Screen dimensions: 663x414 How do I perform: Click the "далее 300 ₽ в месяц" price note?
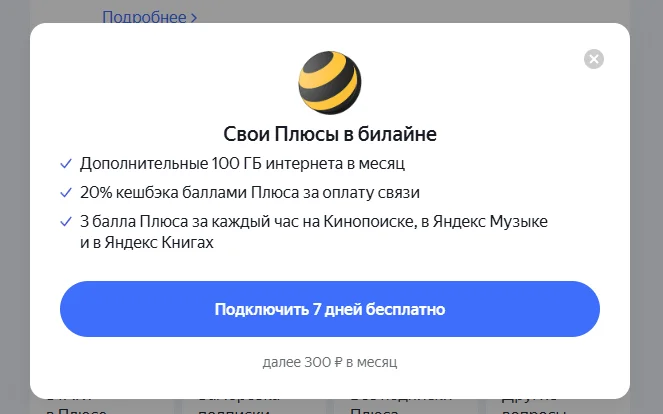point(330,362)
